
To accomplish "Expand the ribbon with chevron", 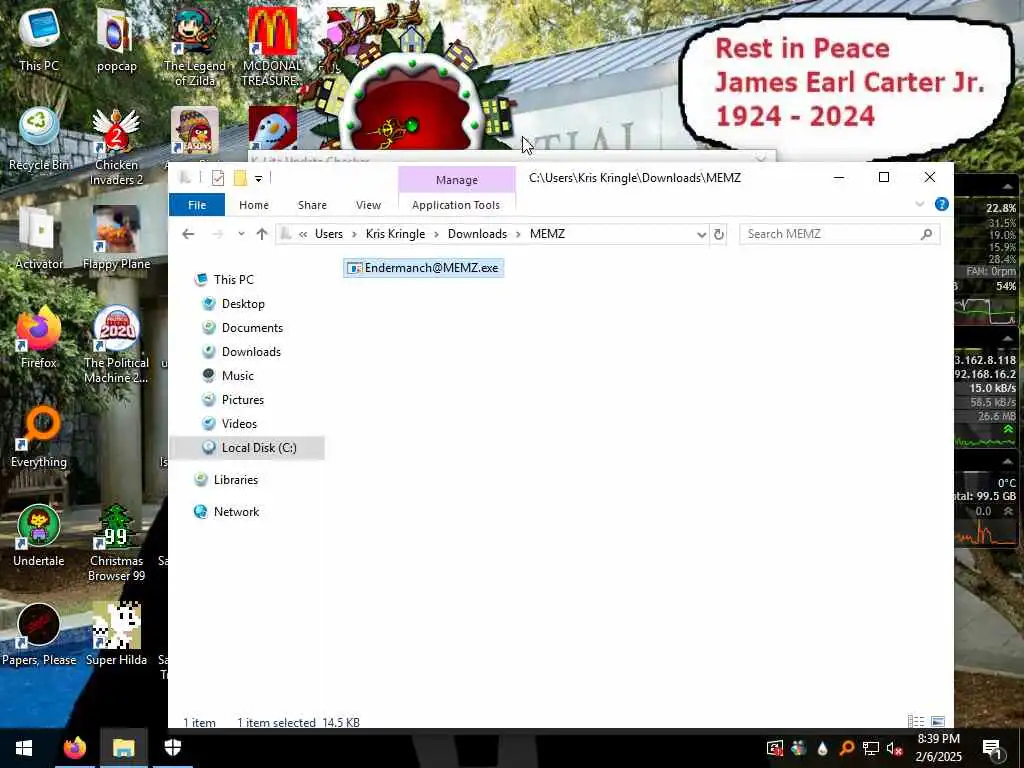I will coord(920,204).
